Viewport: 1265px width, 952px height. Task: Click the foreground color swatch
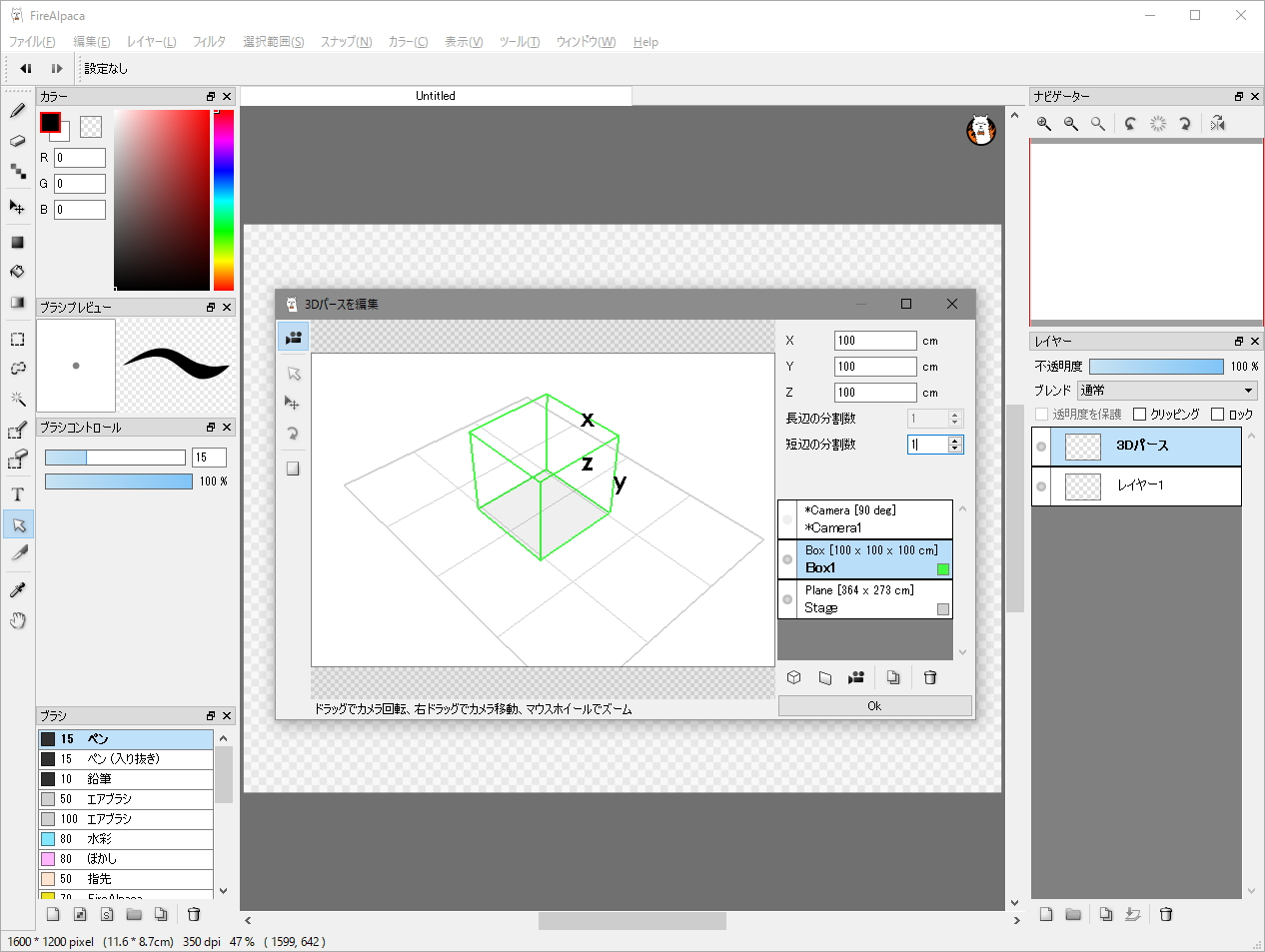point(50,122)
